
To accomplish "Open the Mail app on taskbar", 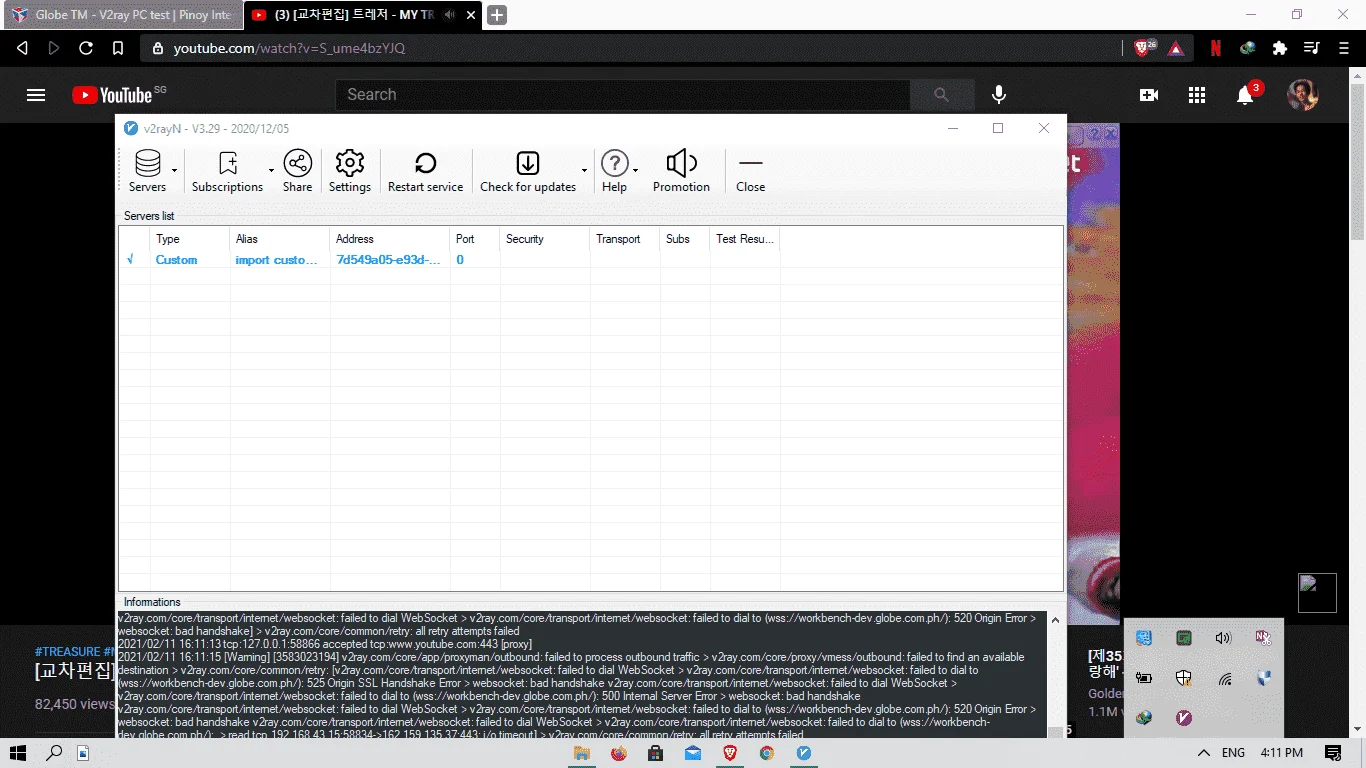I will click(693, 753).
